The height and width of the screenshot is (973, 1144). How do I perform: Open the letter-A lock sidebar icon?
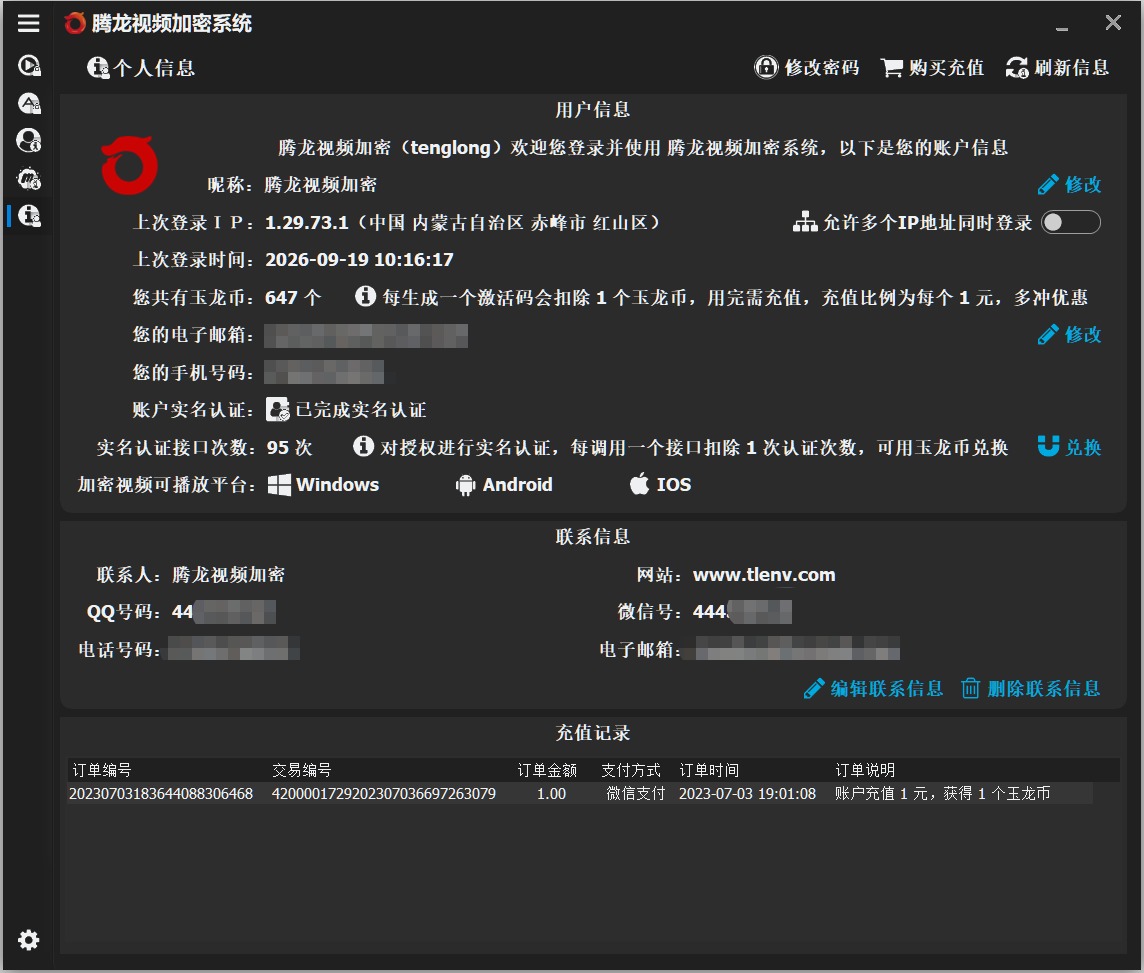28,103
